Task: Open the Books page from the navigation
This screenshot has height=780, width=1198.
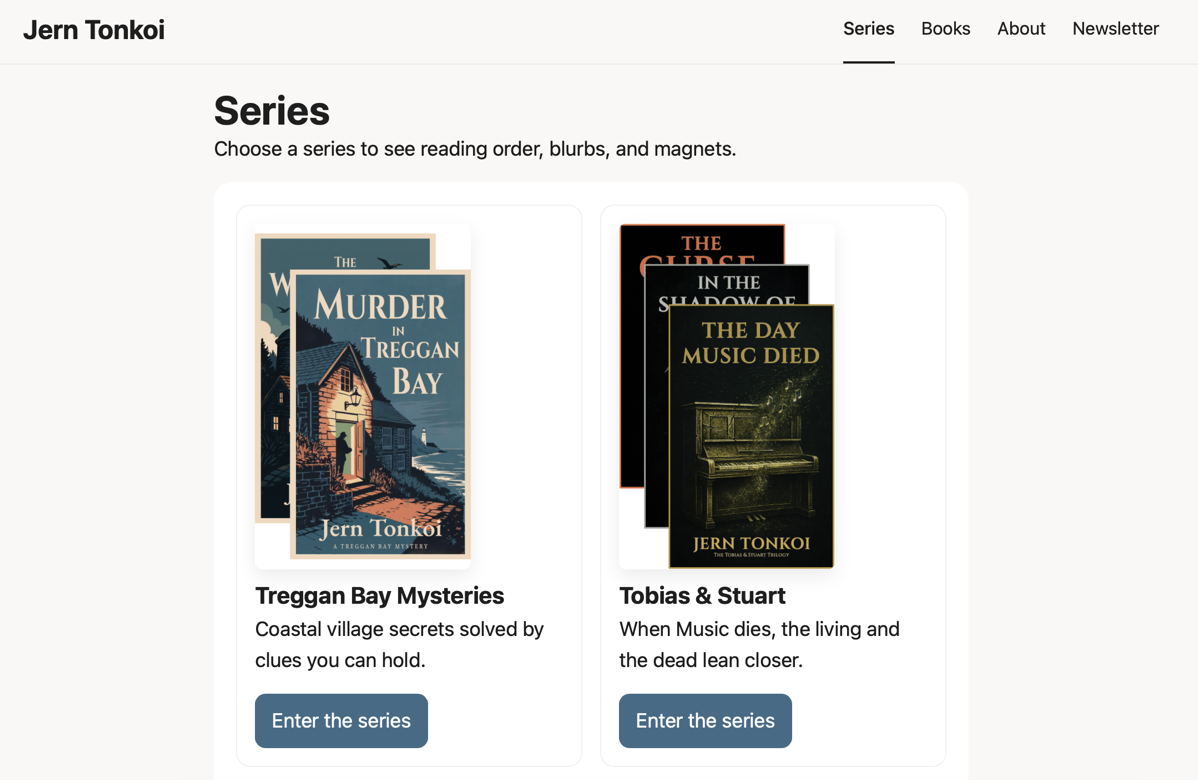Action: [x=945, y=29]
